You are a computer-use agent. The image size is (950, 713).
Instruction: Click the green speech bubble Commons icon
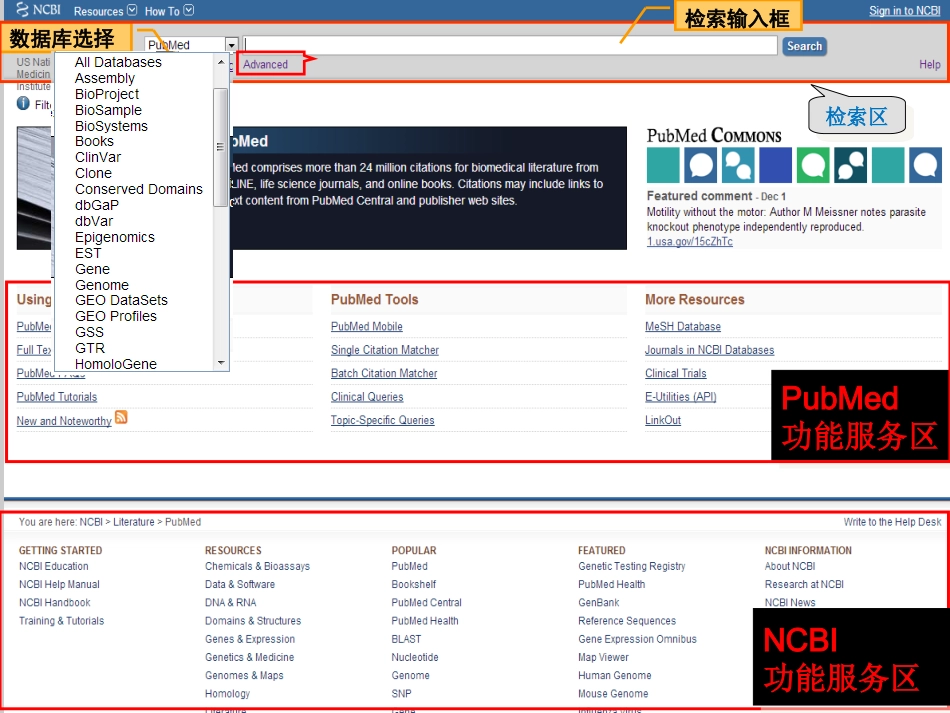813,165
